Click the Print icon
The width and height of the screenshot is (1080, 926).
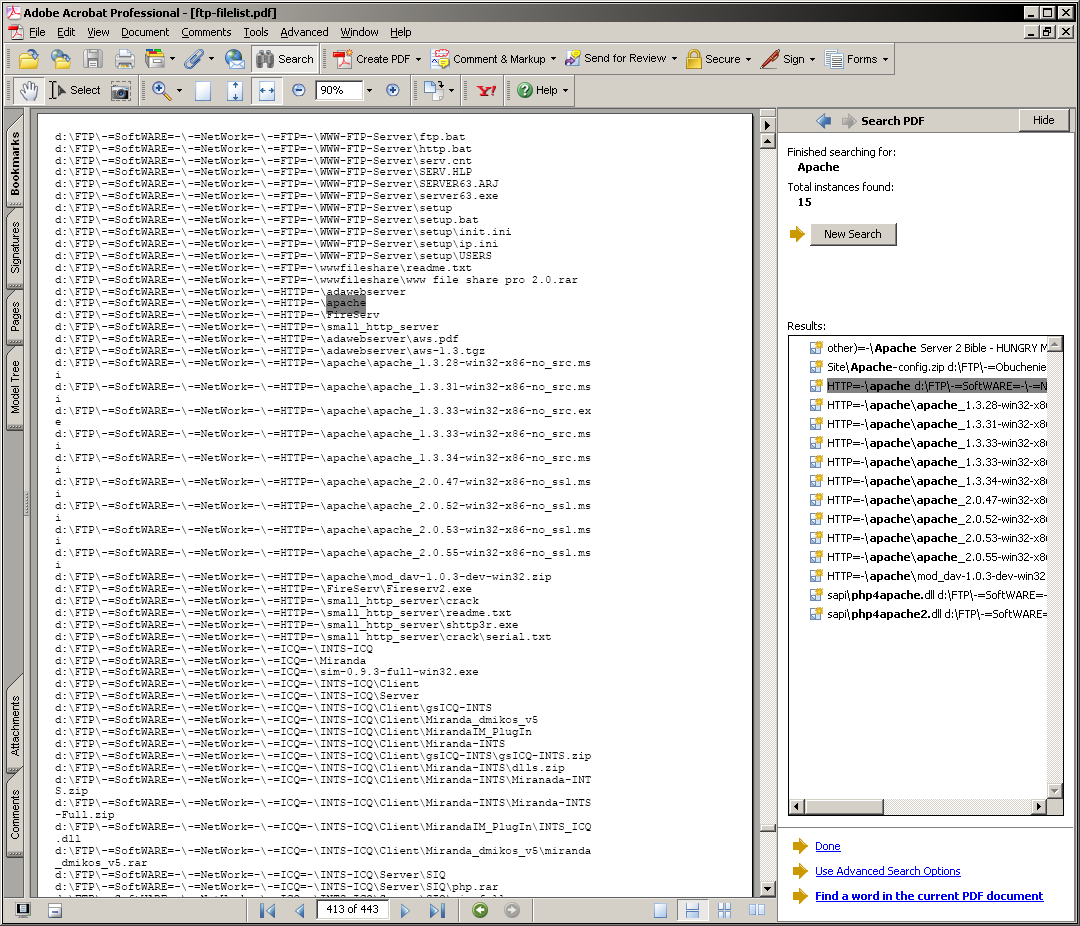(124, 59)
